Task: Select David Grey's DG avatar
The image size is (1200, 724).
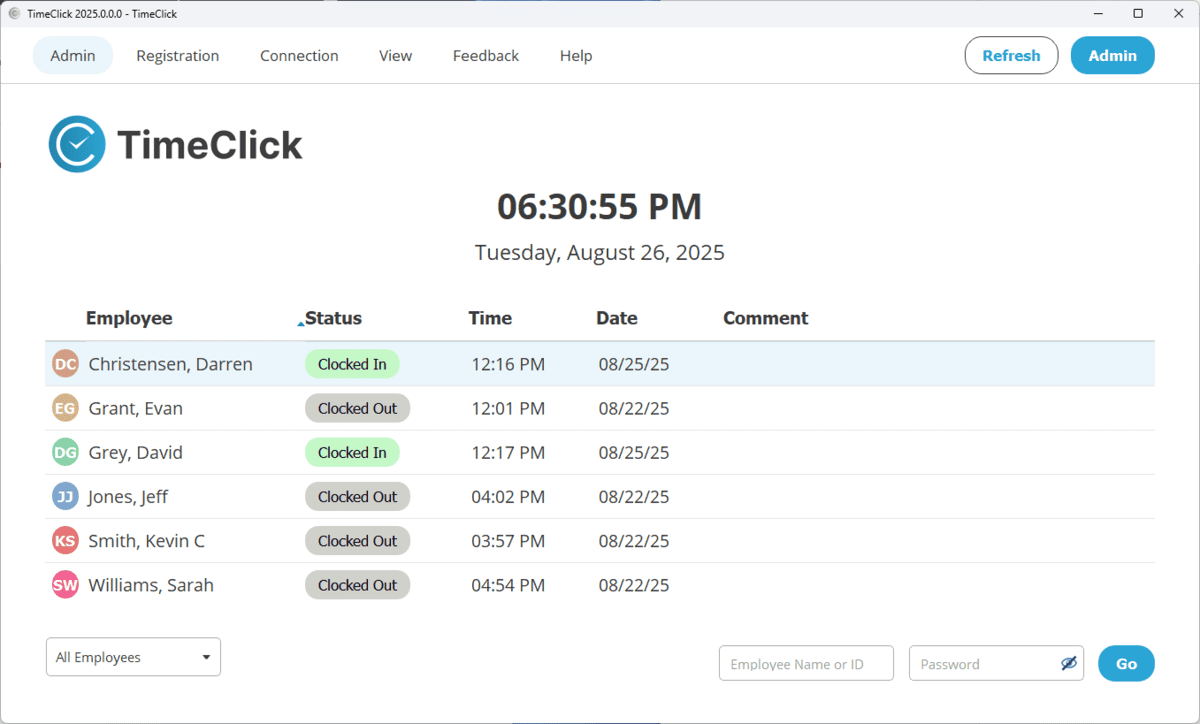Action: [65, 452]
